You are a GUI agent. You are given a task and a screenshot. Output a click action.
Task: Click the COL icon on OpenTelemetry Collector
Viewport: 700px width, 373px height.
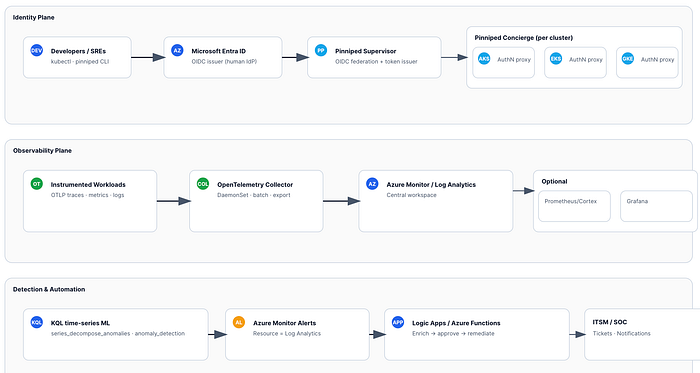(x=203, y=183)
